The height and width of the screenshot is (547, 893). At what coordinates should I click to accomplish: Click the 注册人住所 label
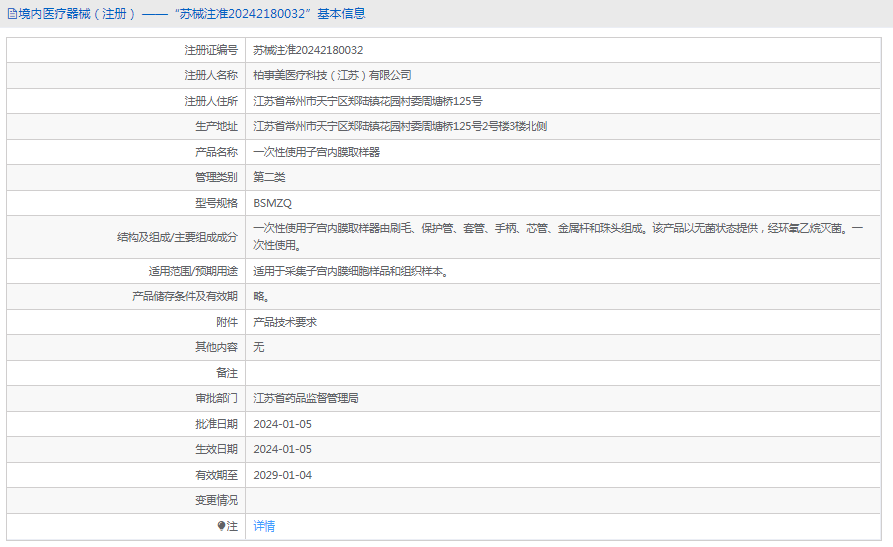[x=211, y=101]
